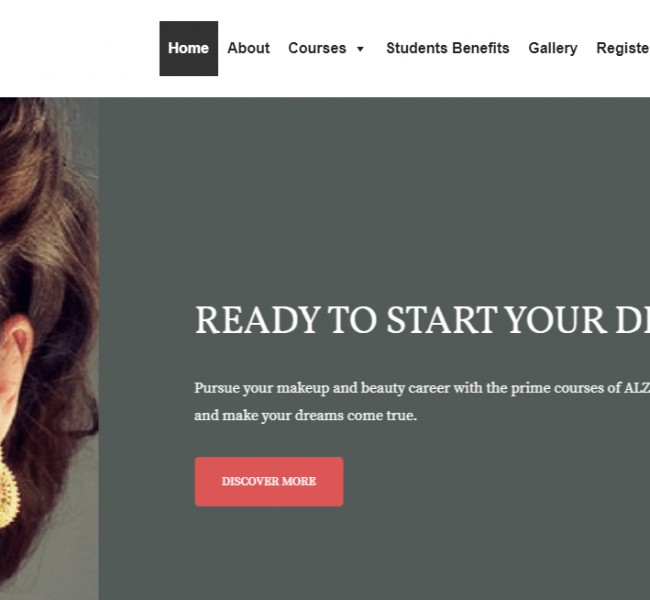Expand the Courses dropdown arrow
Screen dimensions: 650x600
[360, 49]
